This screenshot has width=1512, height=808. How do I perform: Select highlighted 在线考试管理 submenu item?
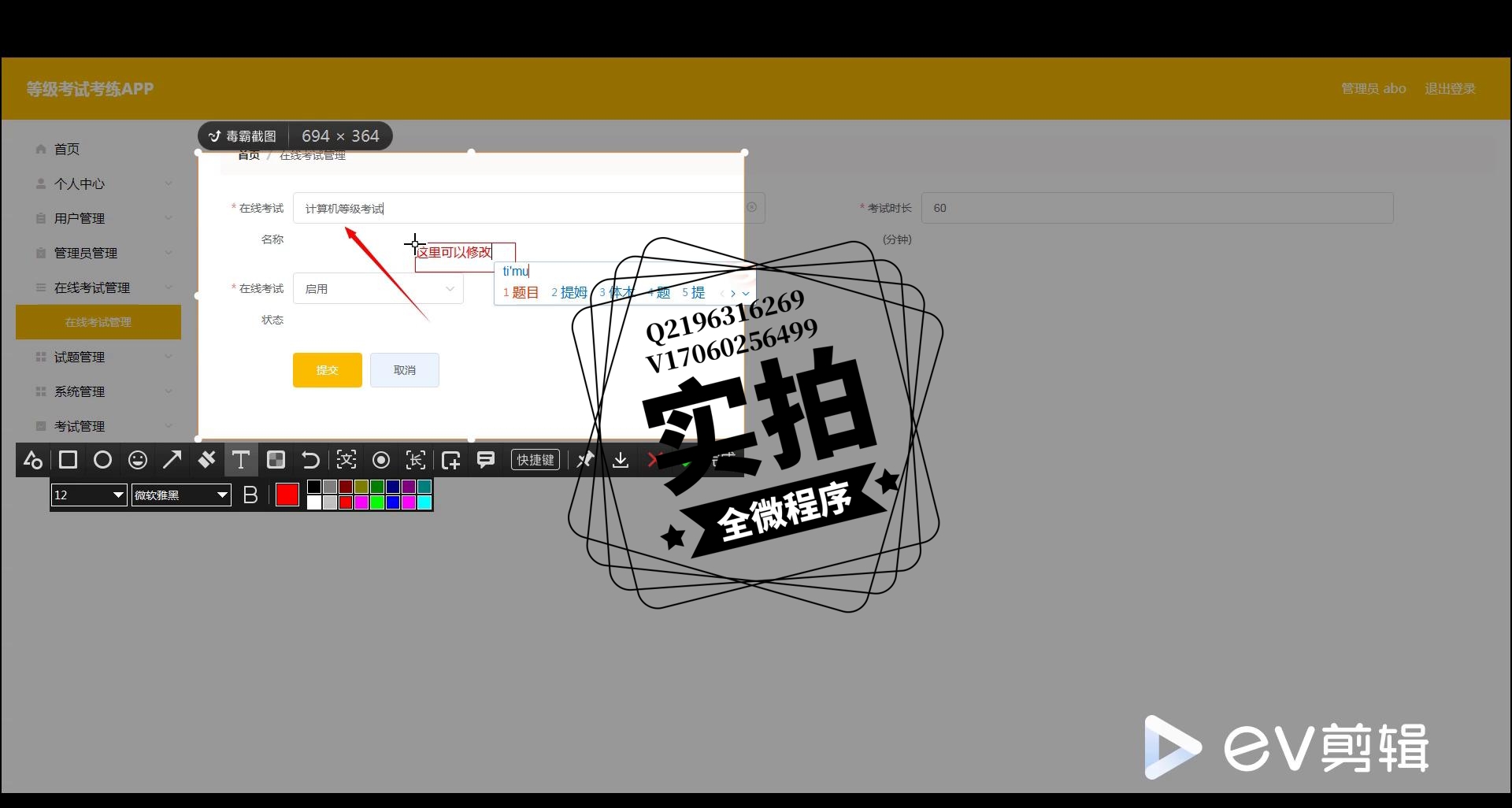click(x=98, y=322)
